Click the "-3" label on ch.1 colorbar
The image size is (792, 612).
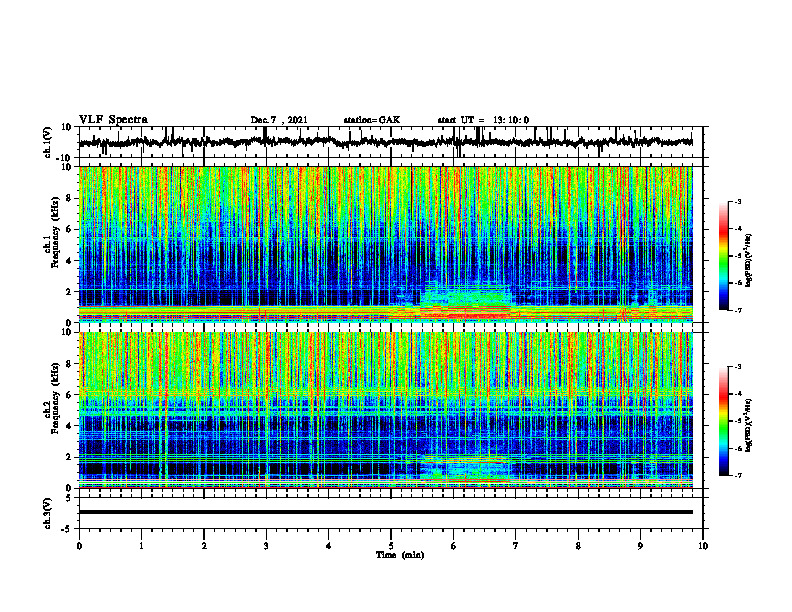point(737,202)
